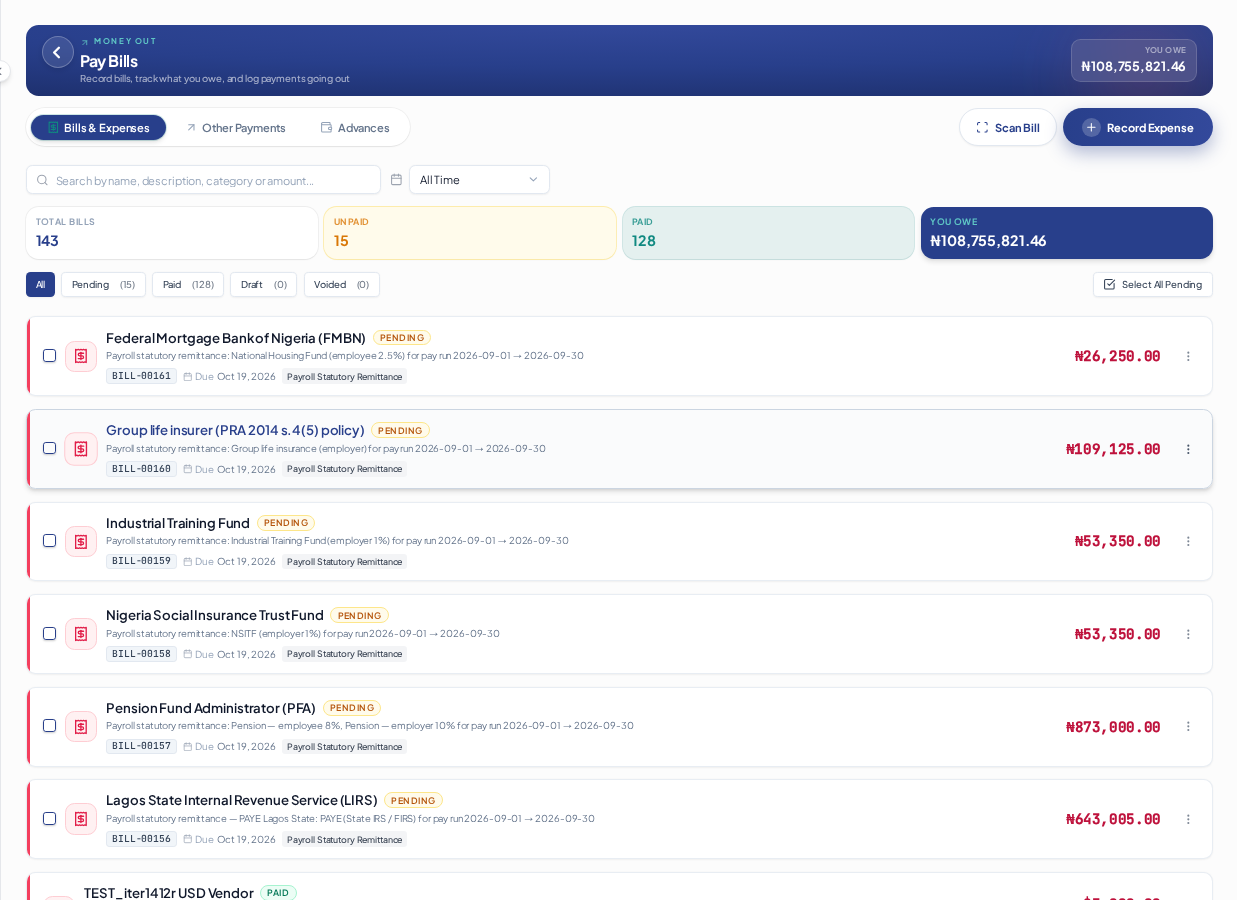
Task: Show Draft bills filter
Action: [264, 285]
